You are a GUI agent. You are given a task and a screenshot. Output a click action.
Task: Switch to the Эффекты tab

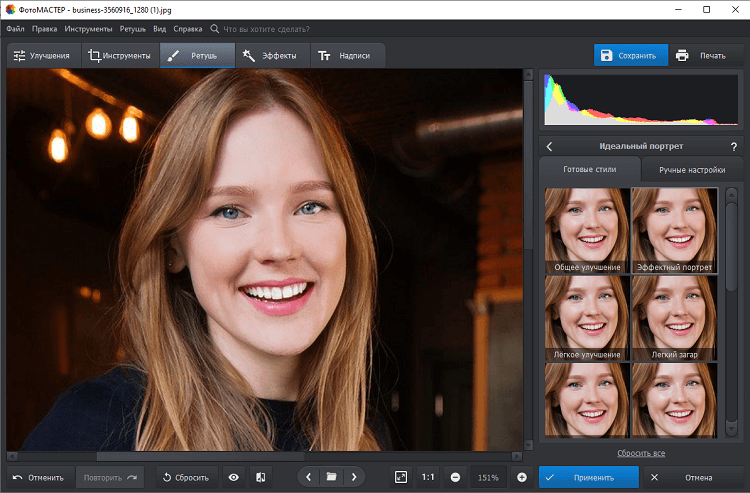coord(270,56)
